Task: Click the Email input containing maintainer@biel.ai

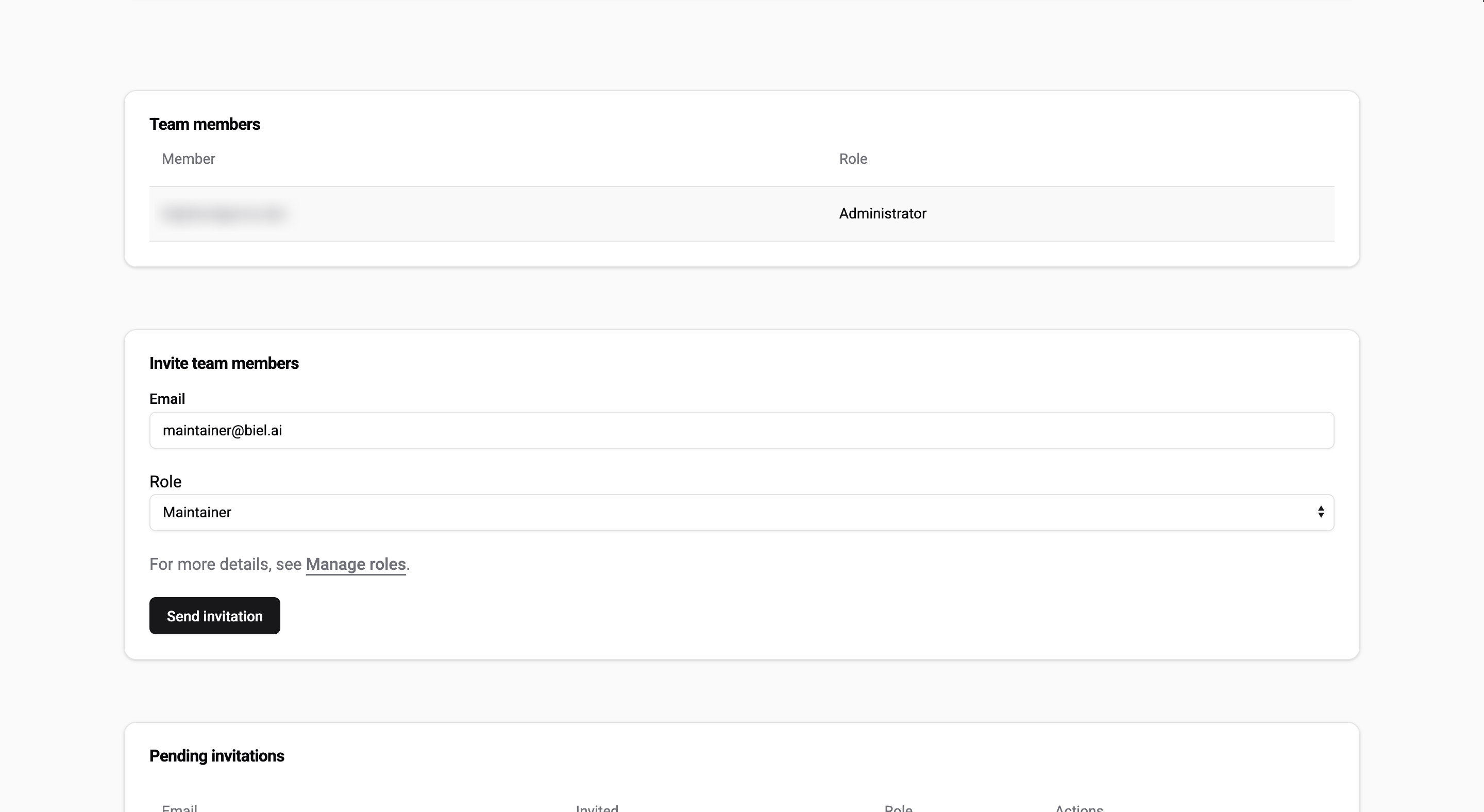Action: tap(741, 430)
